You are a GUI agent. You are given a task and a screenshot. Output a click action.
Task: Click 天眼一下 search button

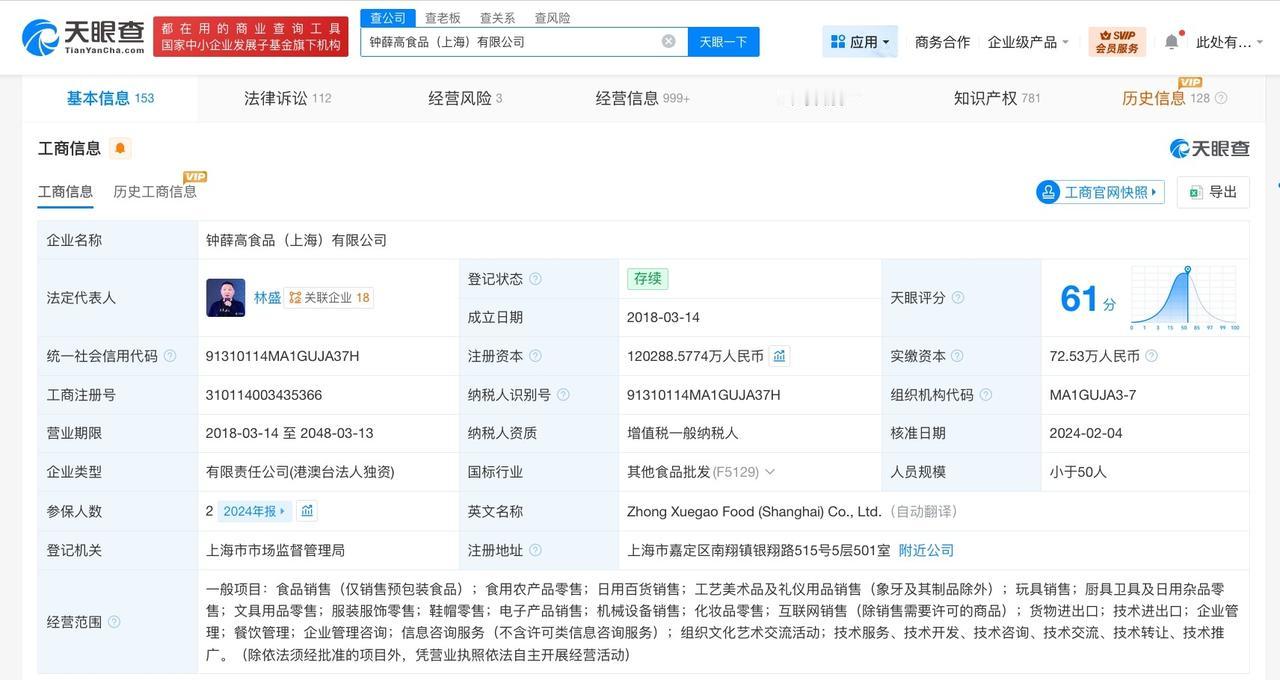pos(723,42)
